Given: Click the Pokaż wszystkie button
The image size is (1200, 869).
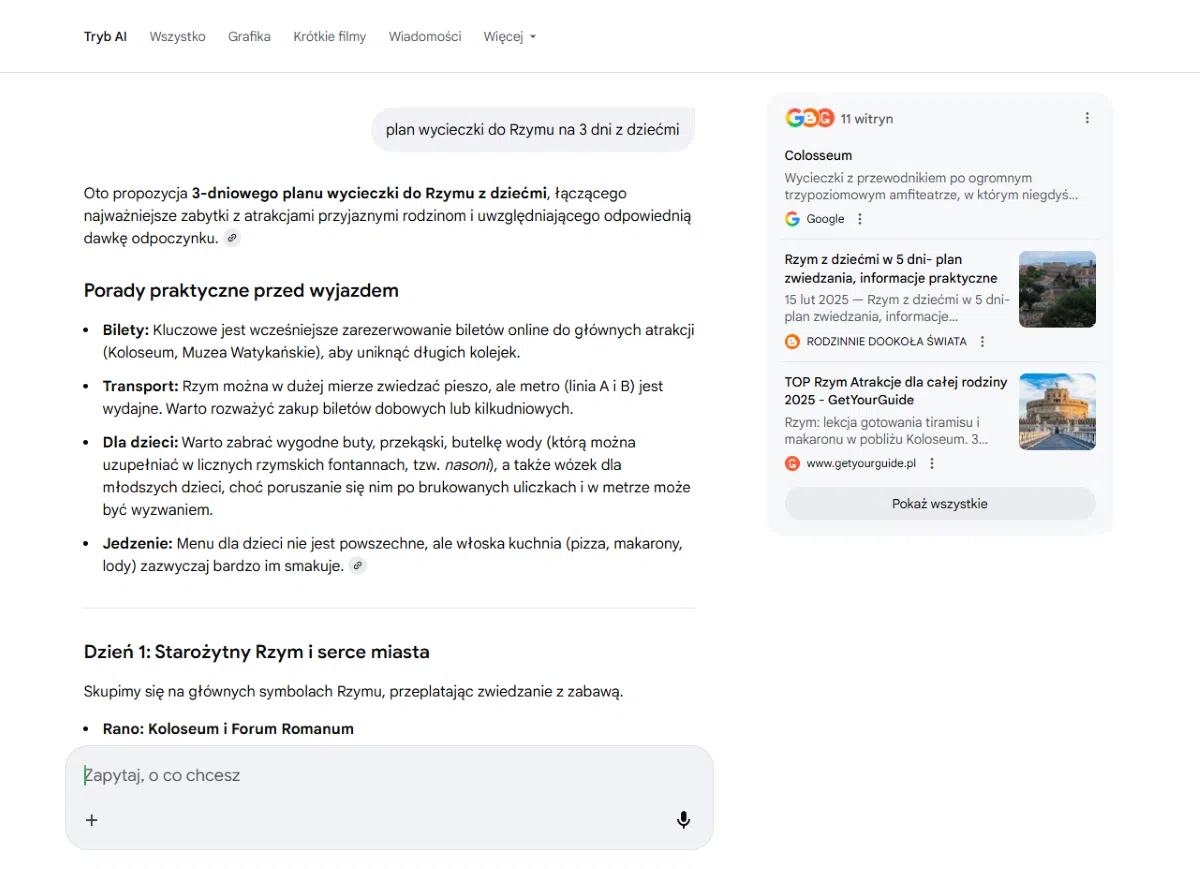Looking at the screenshot, I should pyautogui.click(x=939, y=503).
